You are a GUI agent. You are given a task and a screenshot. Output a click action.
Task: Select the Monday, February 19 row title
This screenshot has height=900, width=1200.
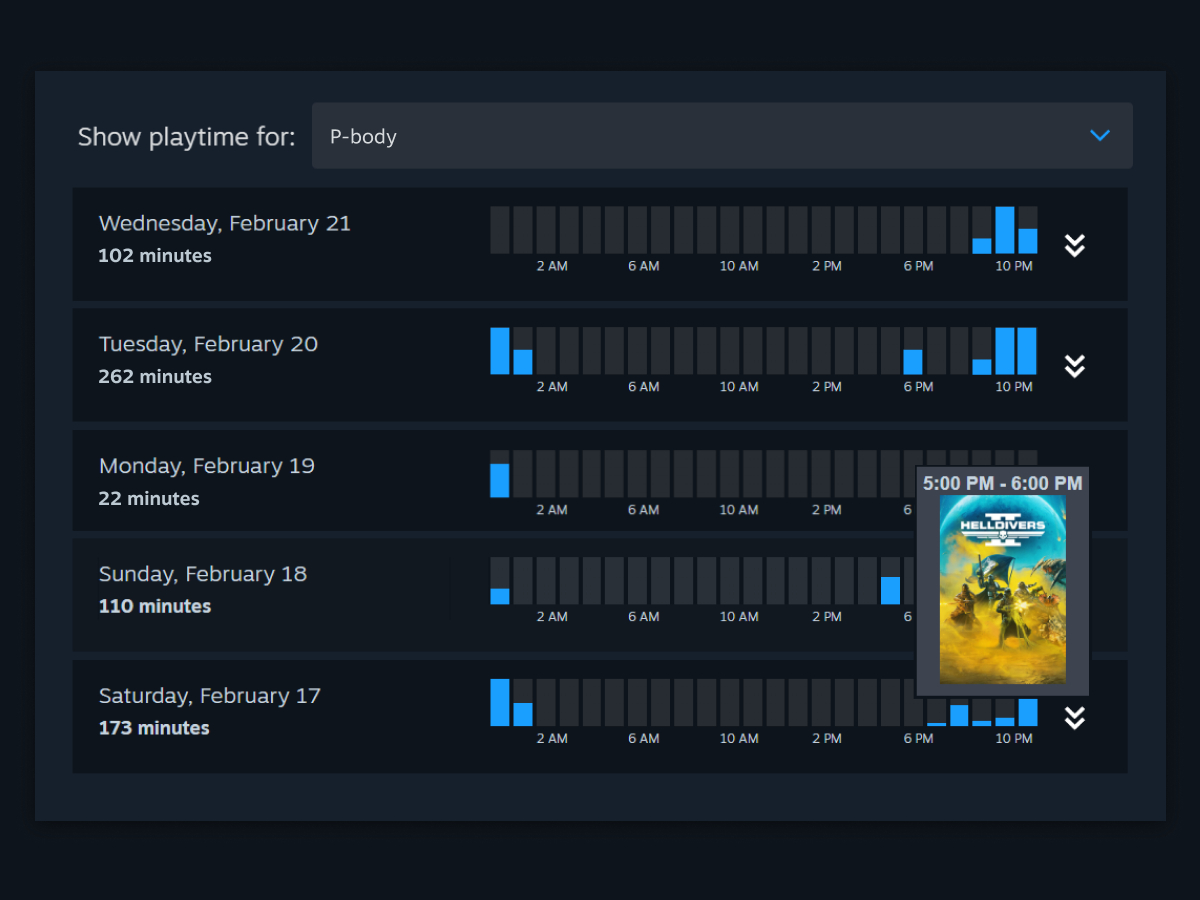[207, 466]
